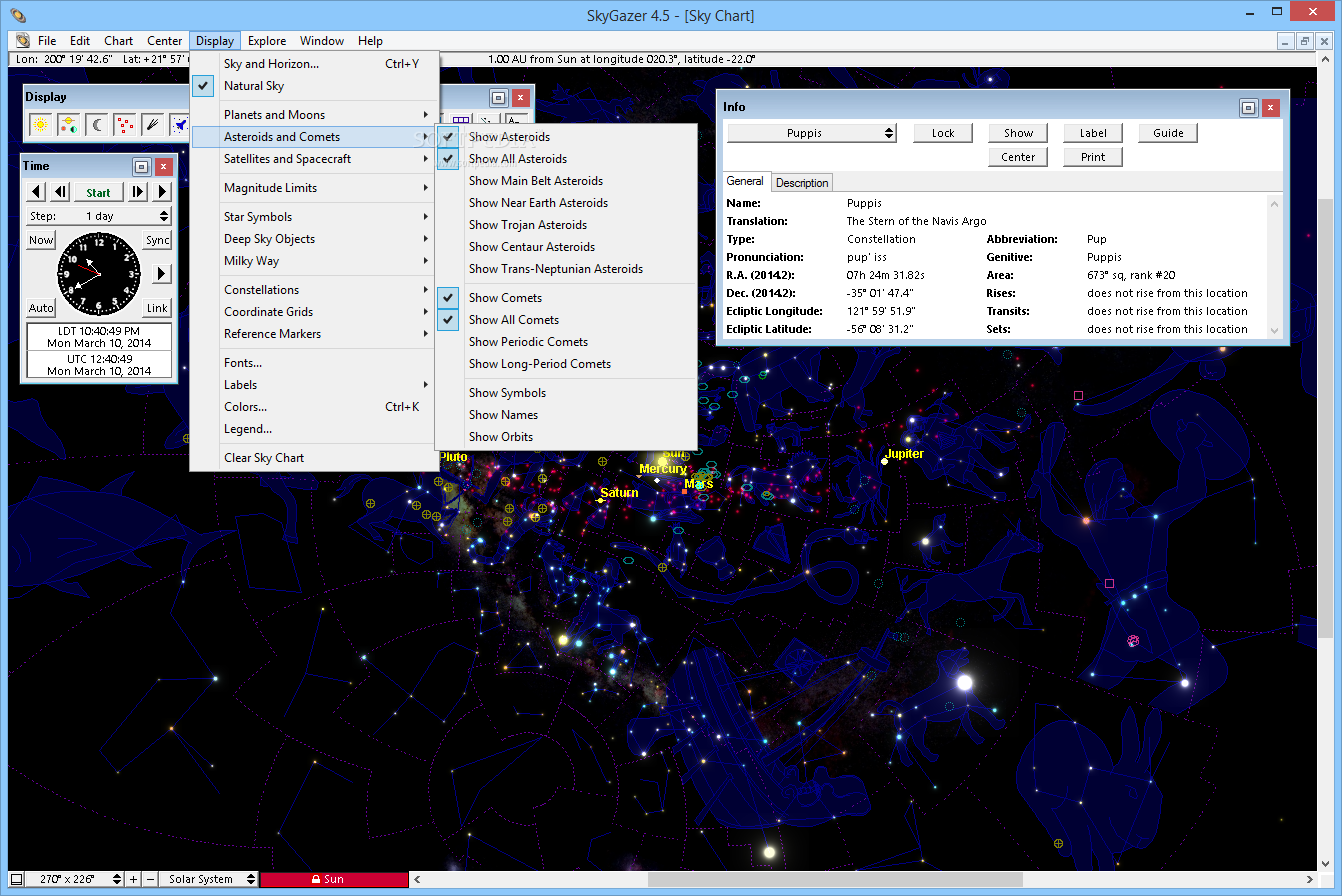Open the File menu
This screenshot has height=896, width=1342.
47,41
